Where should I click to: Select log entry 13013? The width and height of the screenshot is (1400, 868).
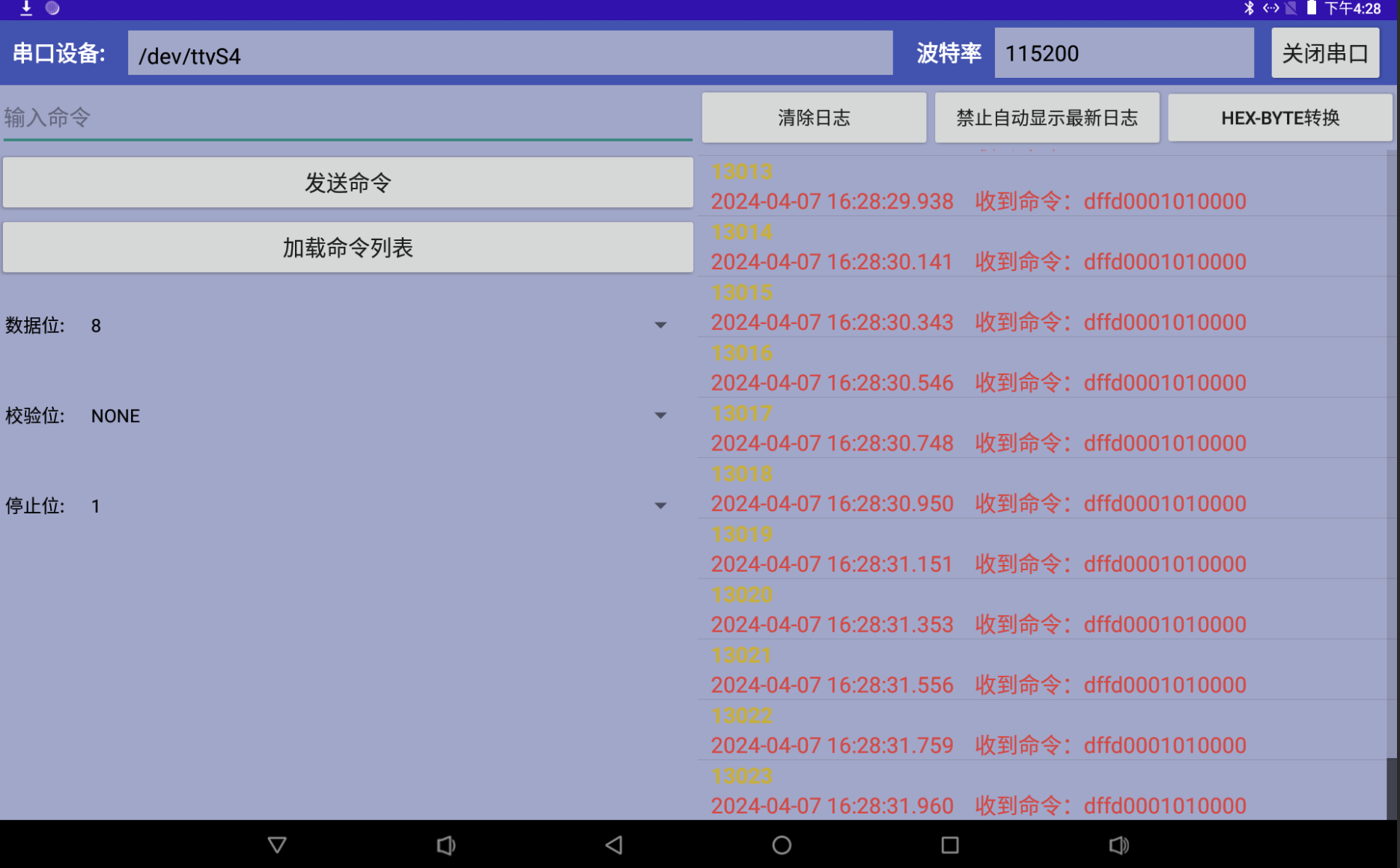pos(742,172)
